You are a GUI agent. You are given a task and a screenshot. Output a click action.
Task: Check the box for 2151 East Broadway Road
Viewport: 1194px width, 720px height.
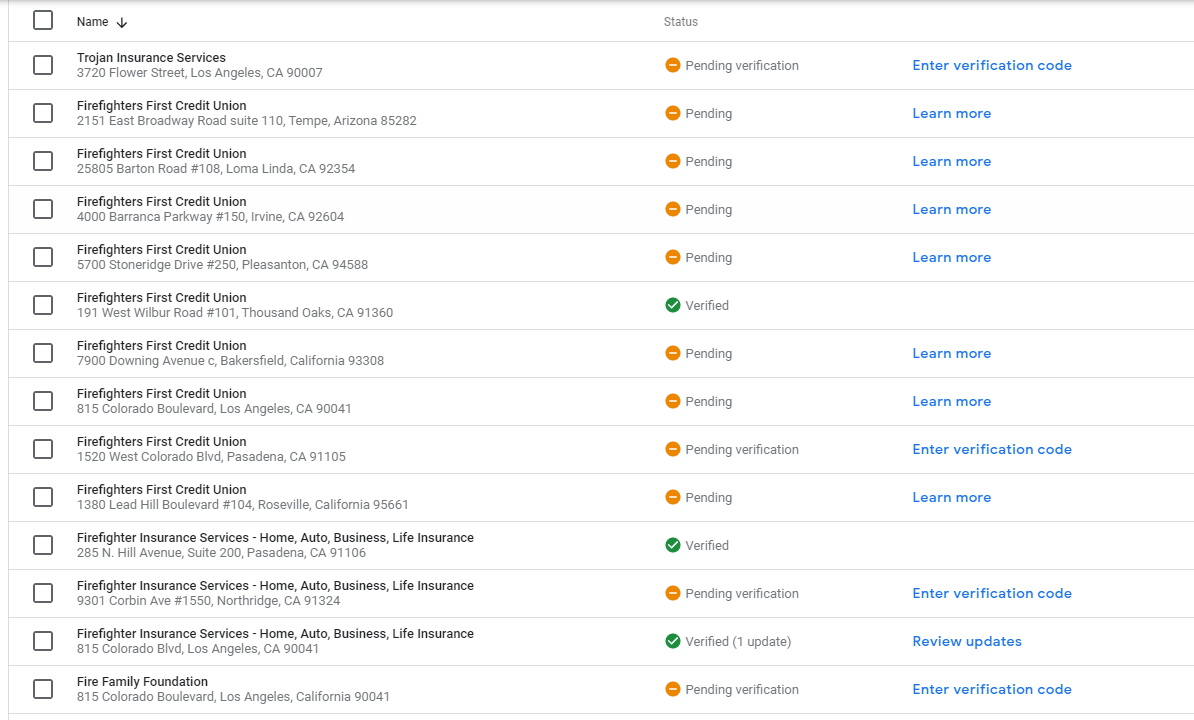point(43,113)
